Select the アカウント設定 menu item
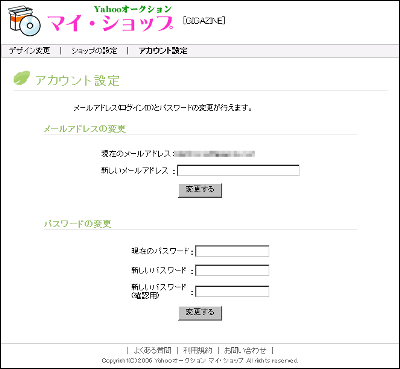 coord(163,51)
